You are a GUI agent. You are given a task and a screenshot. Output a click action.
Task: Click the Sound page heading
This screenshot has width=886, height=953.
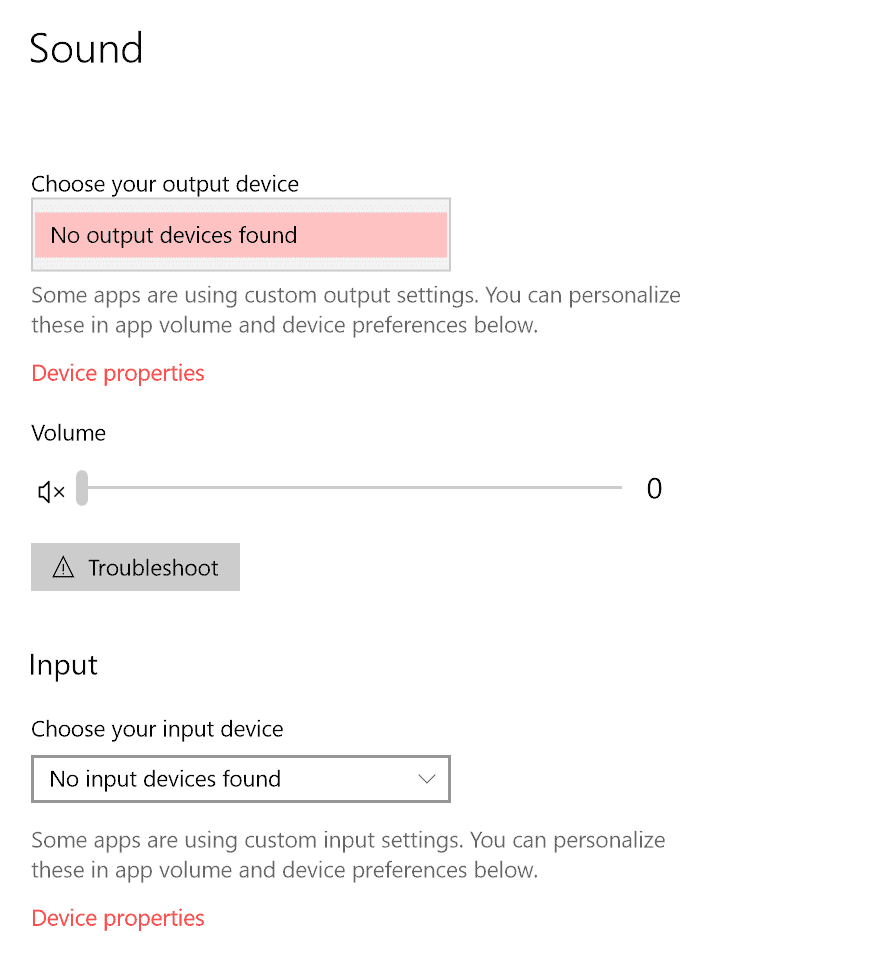86,48
